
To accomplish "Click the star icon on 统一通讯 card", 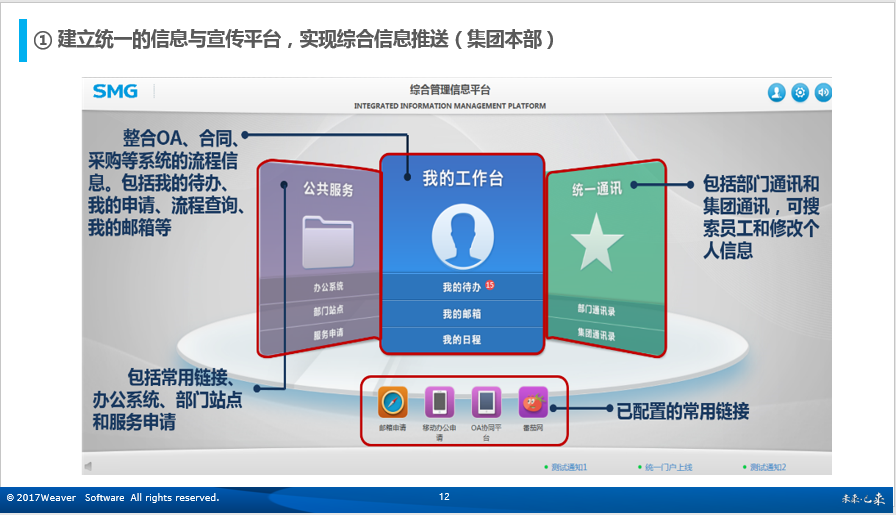I will 597,242.
